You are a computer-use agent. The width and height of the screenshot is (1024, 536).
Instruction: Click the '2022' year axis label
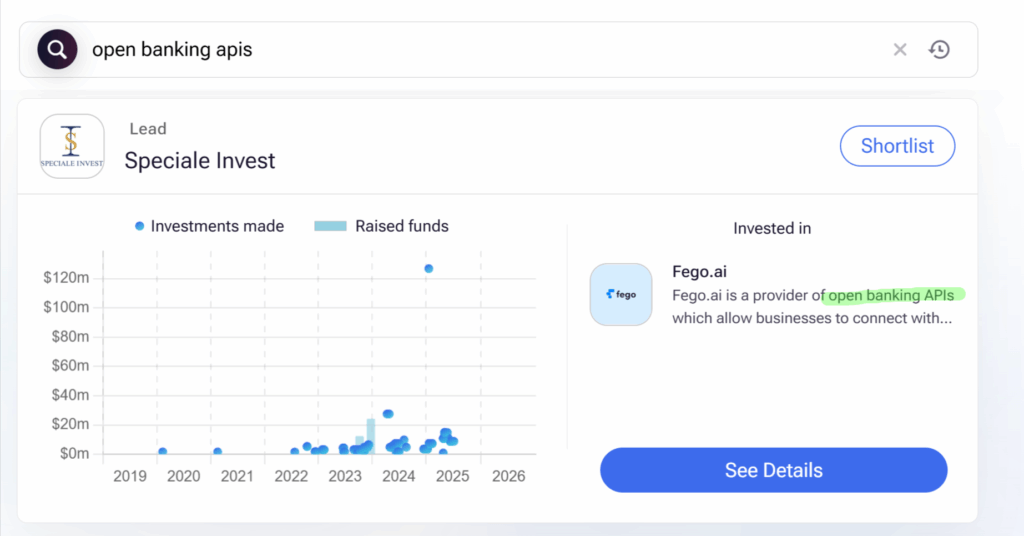pyautogui.click(x=291, y=476)
